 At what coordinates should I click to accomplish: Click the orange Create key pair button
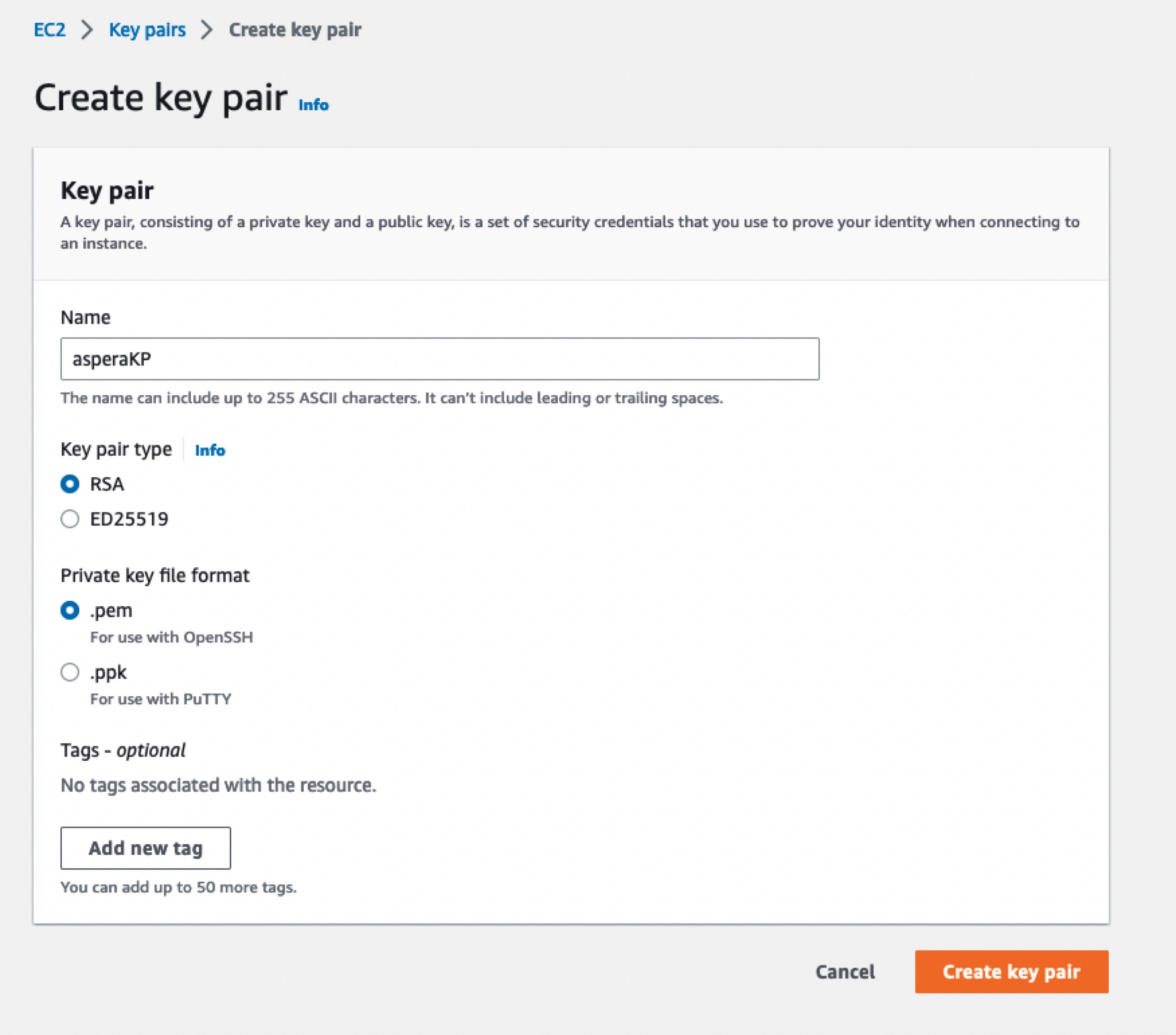(1011, 972)
